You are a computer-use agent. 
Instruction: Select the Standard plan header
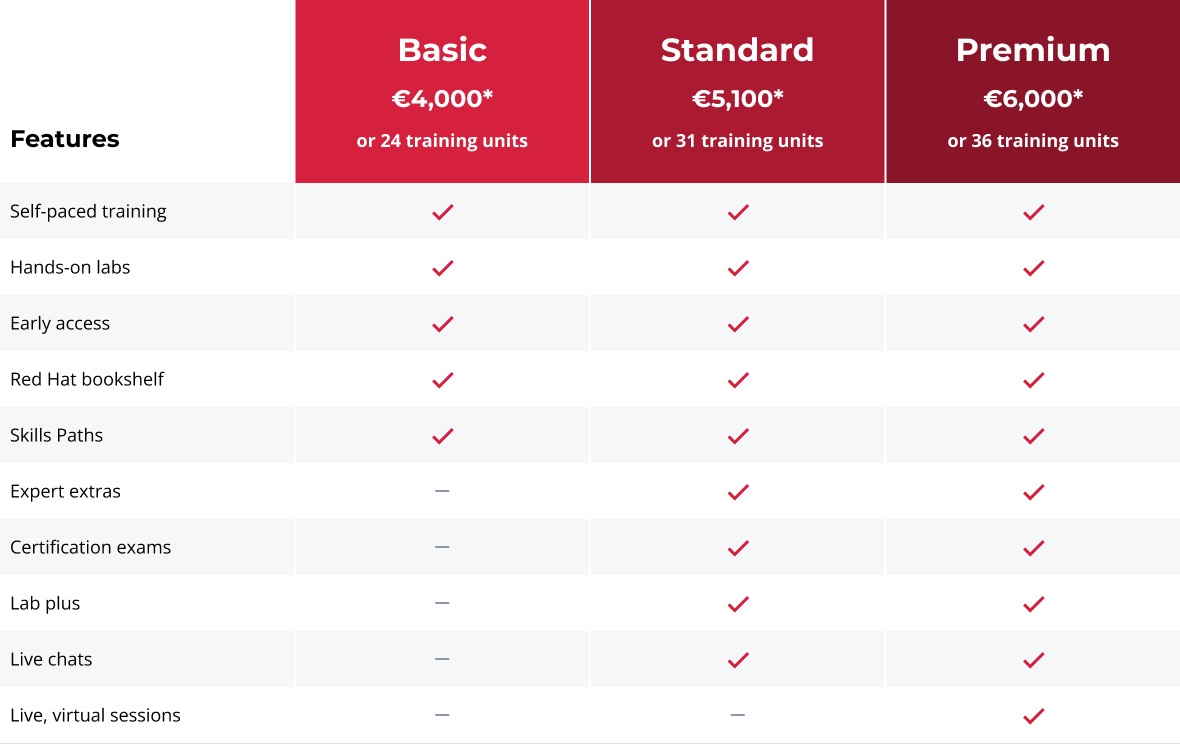[x=738, y=91]
